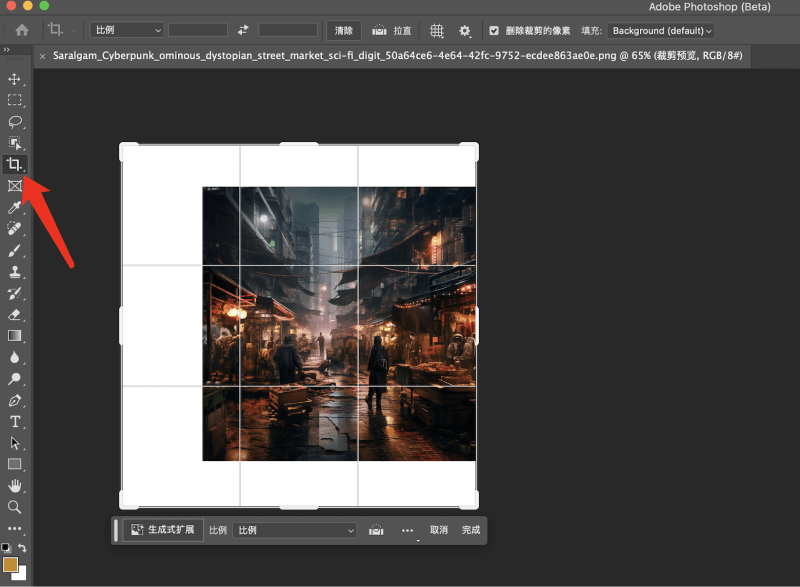Image resolution: width=800 pixels, height=587 pixels.
Task: Select the Type tool
Action: point(14,421)
